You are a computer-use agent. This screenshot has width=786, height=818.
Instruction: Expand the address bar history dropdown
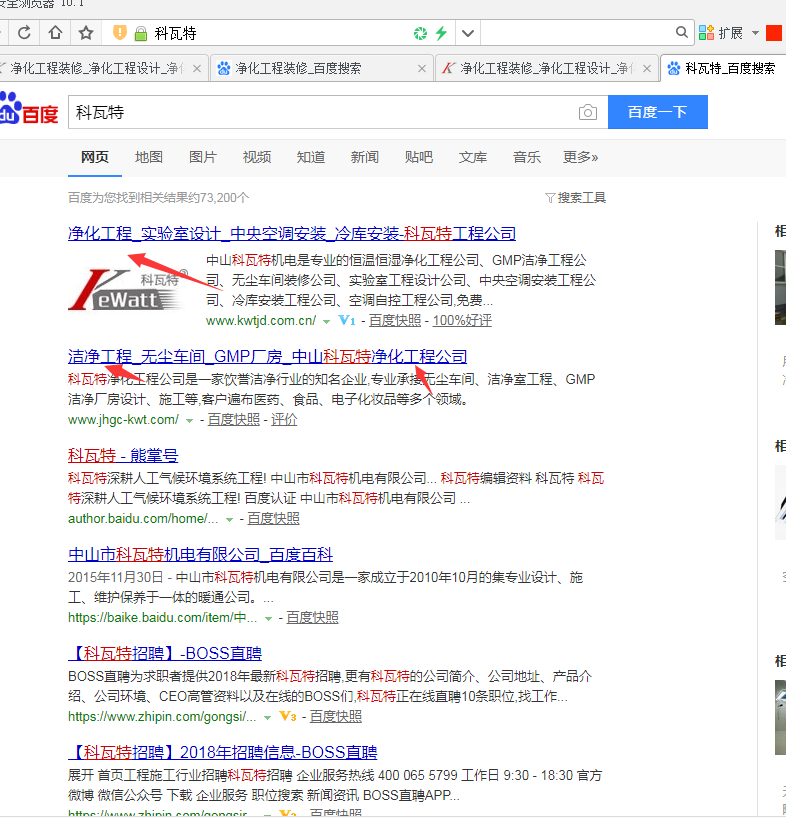point(467,33)
